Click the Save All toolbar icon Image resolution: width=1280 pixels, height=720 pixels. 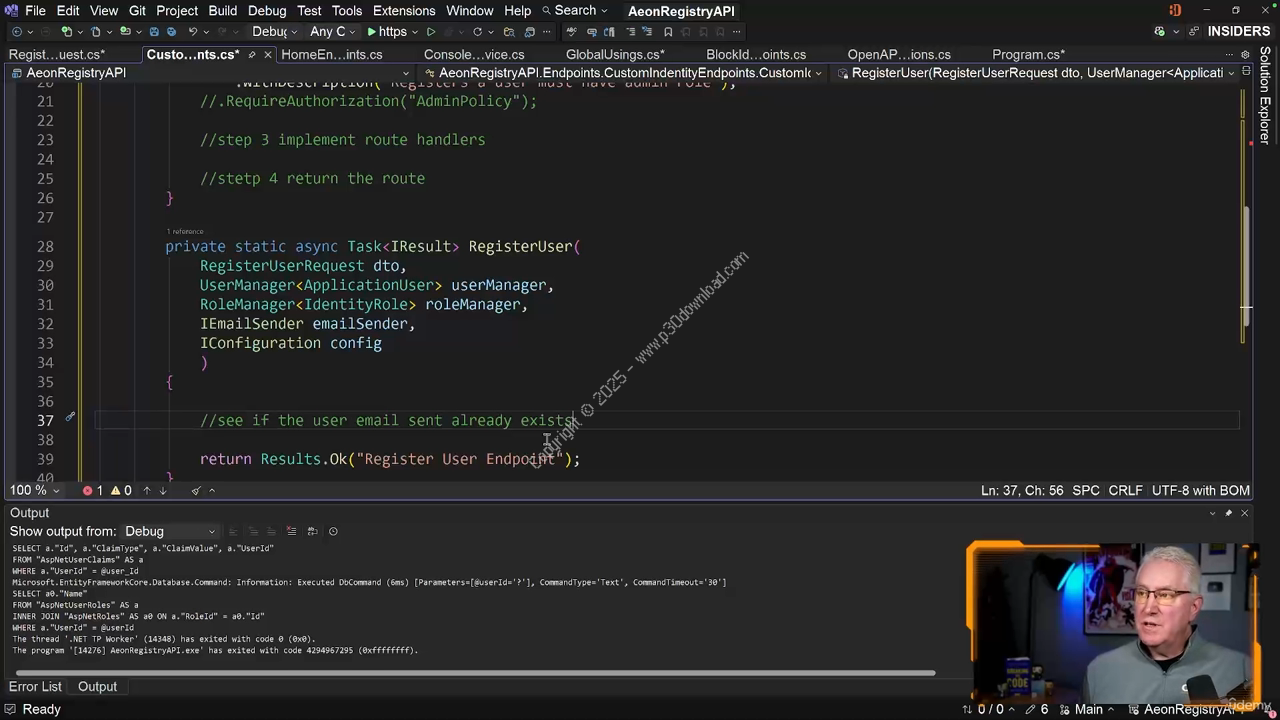coord(170,32)
